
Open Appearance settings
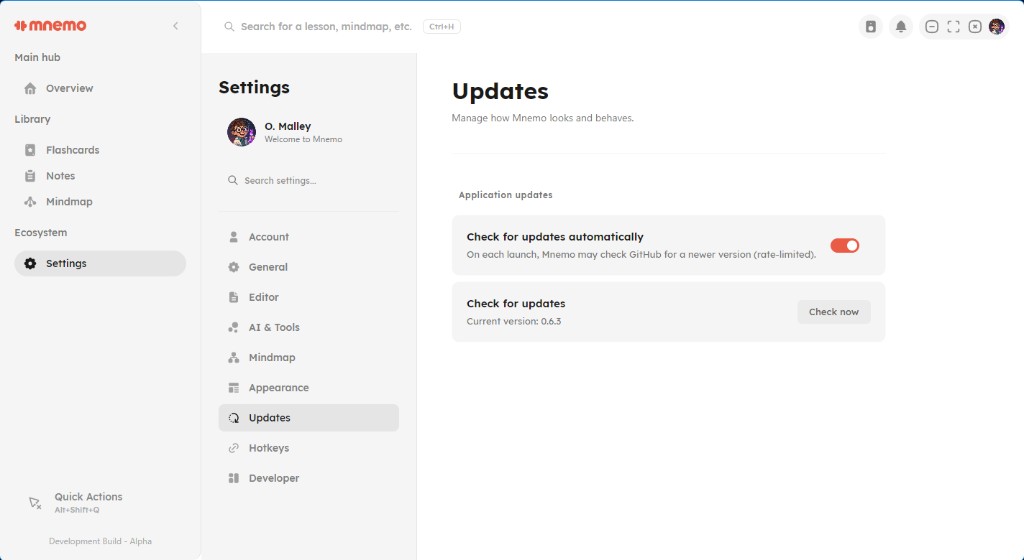[309, 388]
